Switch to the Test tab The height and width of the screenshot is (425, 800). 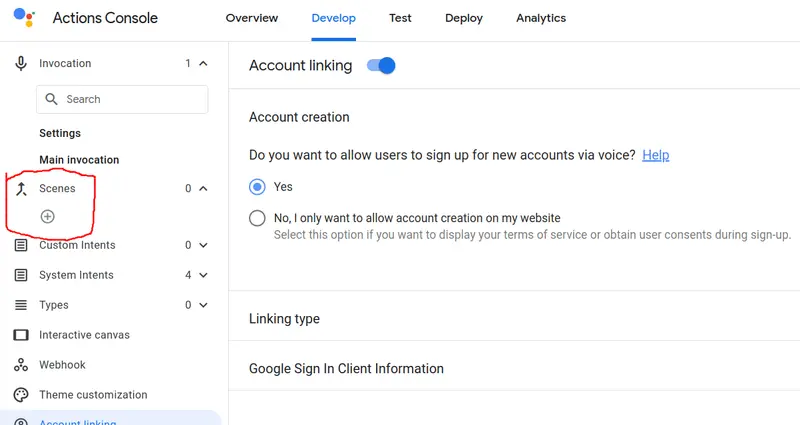[x=400, y=18]
